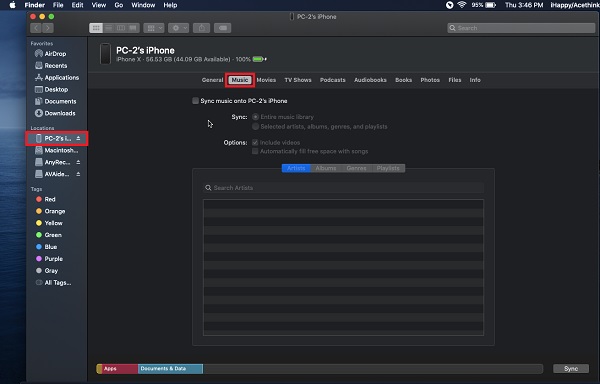Click the Search Artists field
This screenshot has height=384, width=600.
[x=344, y=188]
